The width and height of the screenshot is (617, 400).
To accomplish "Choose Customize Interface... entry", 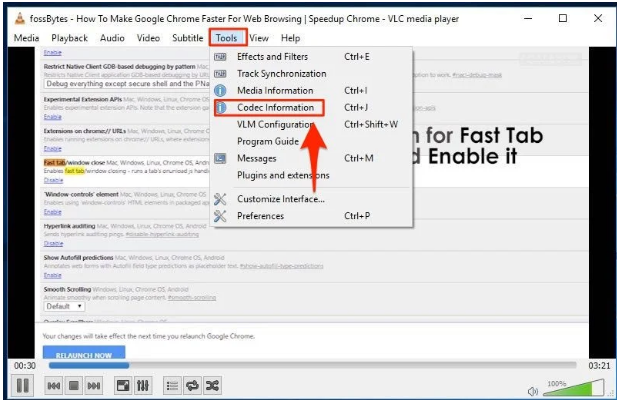I will coord(312,199).
